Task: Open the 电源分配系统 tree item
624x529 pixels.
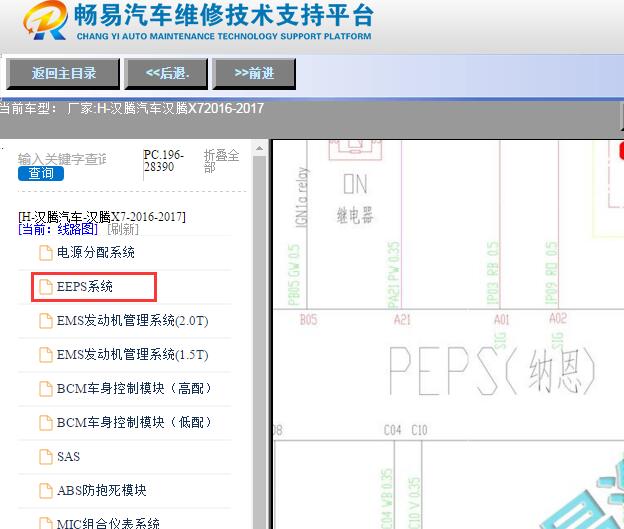Action: (96, 252)
